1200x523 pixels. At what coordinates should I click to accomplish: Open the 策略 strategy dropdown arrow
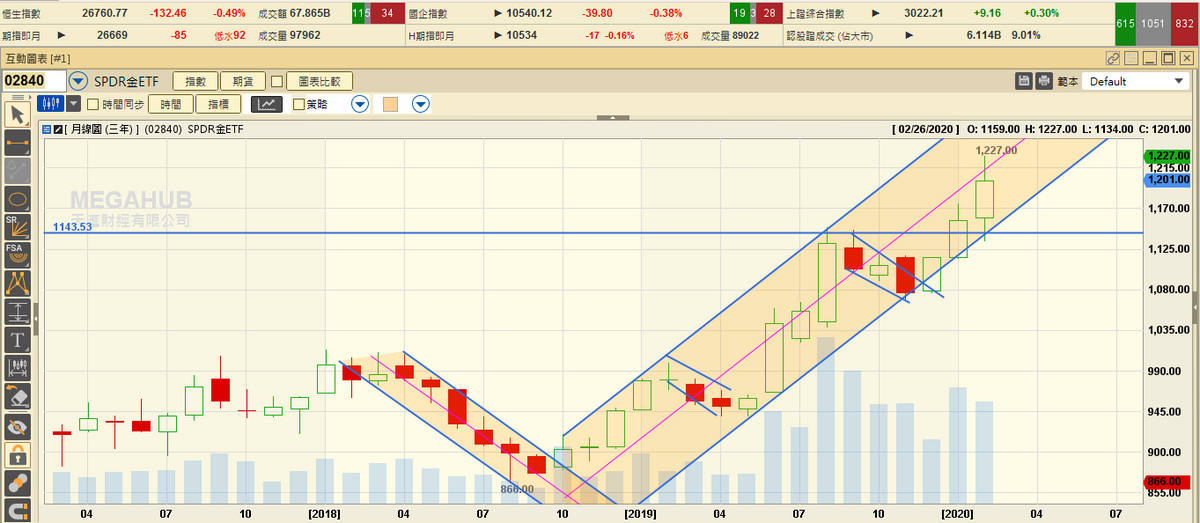(360, 103)
